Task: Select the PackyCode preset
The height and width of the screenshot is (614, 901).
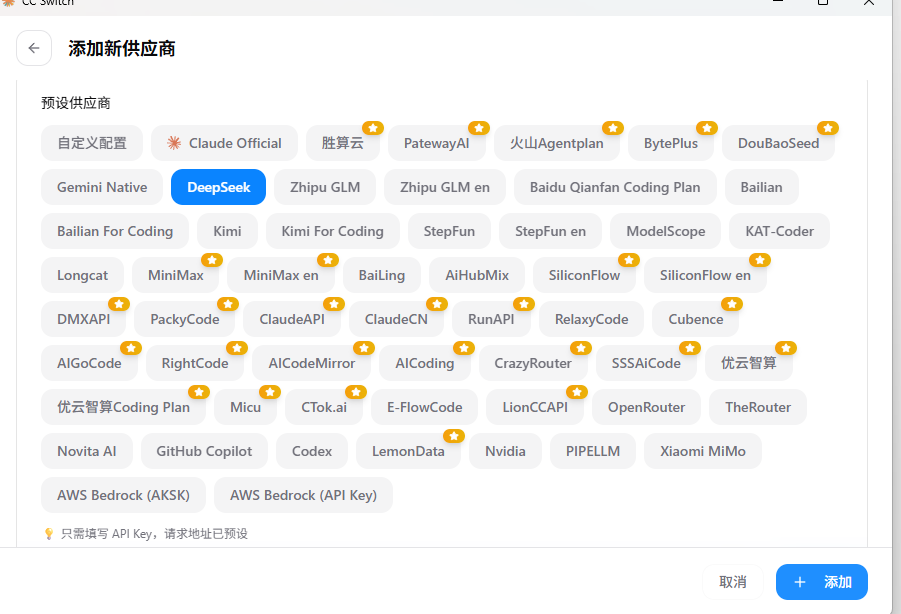Action: 184,319
